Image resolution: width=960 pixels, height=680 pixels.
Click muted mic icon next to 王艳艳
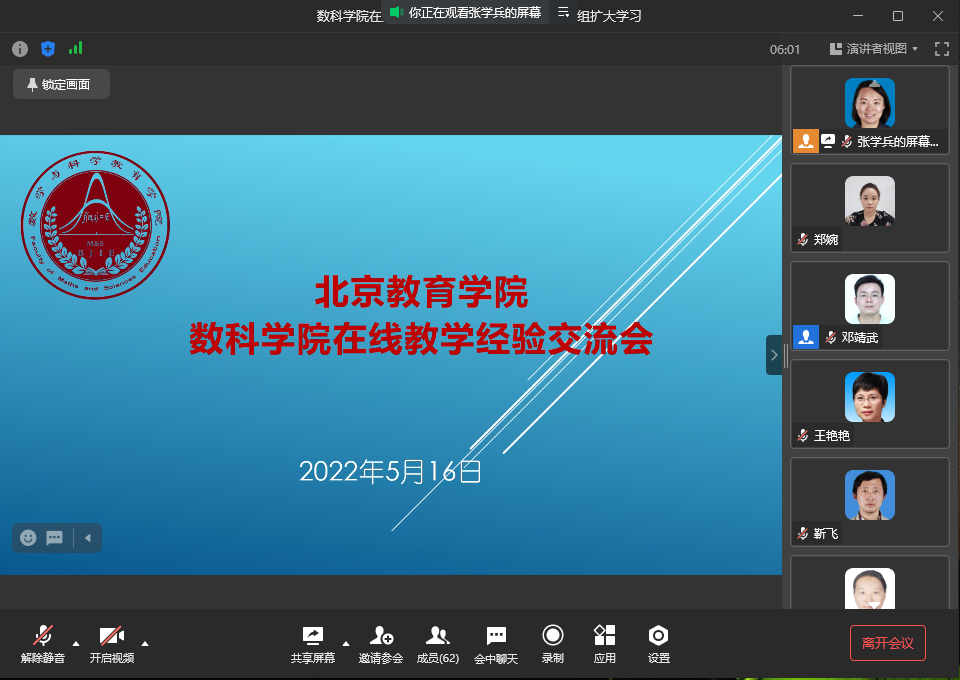[x=803, y=435]
